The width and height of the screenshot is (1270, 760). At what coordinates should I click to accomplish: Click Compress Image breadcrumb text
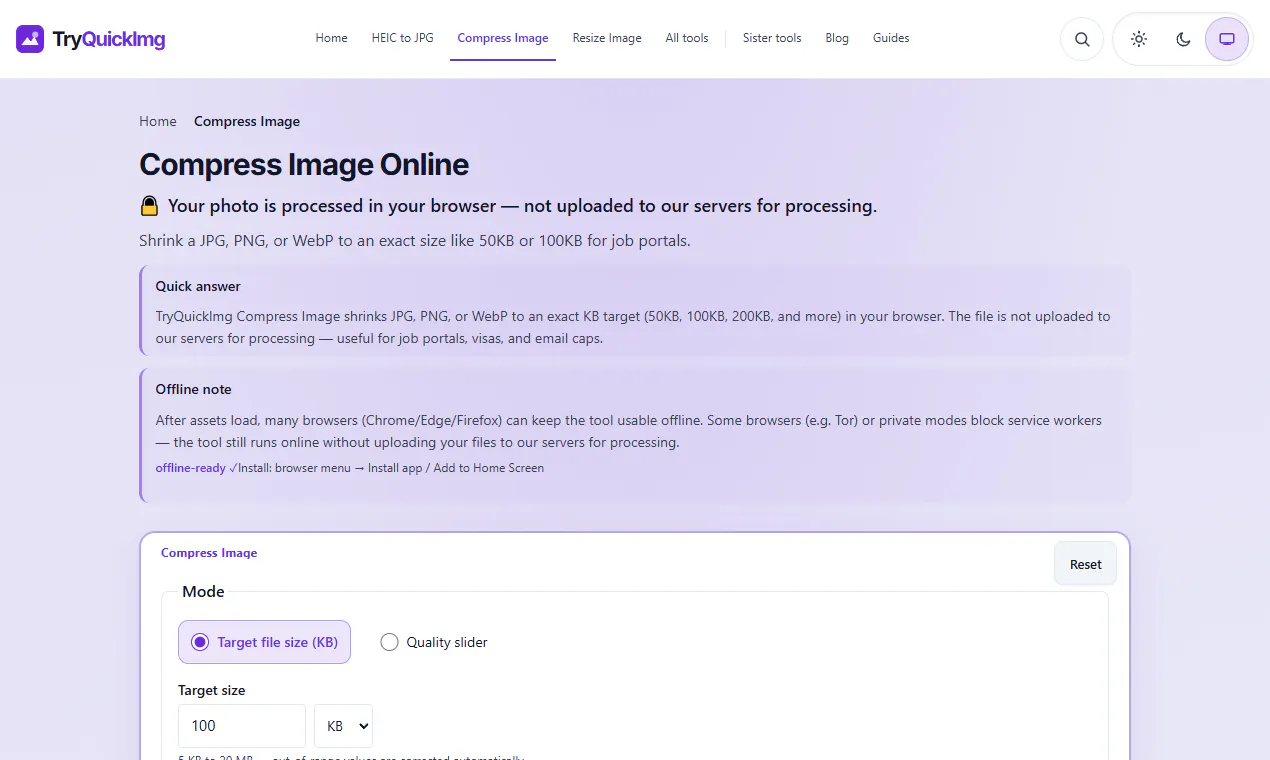[247, 121]
